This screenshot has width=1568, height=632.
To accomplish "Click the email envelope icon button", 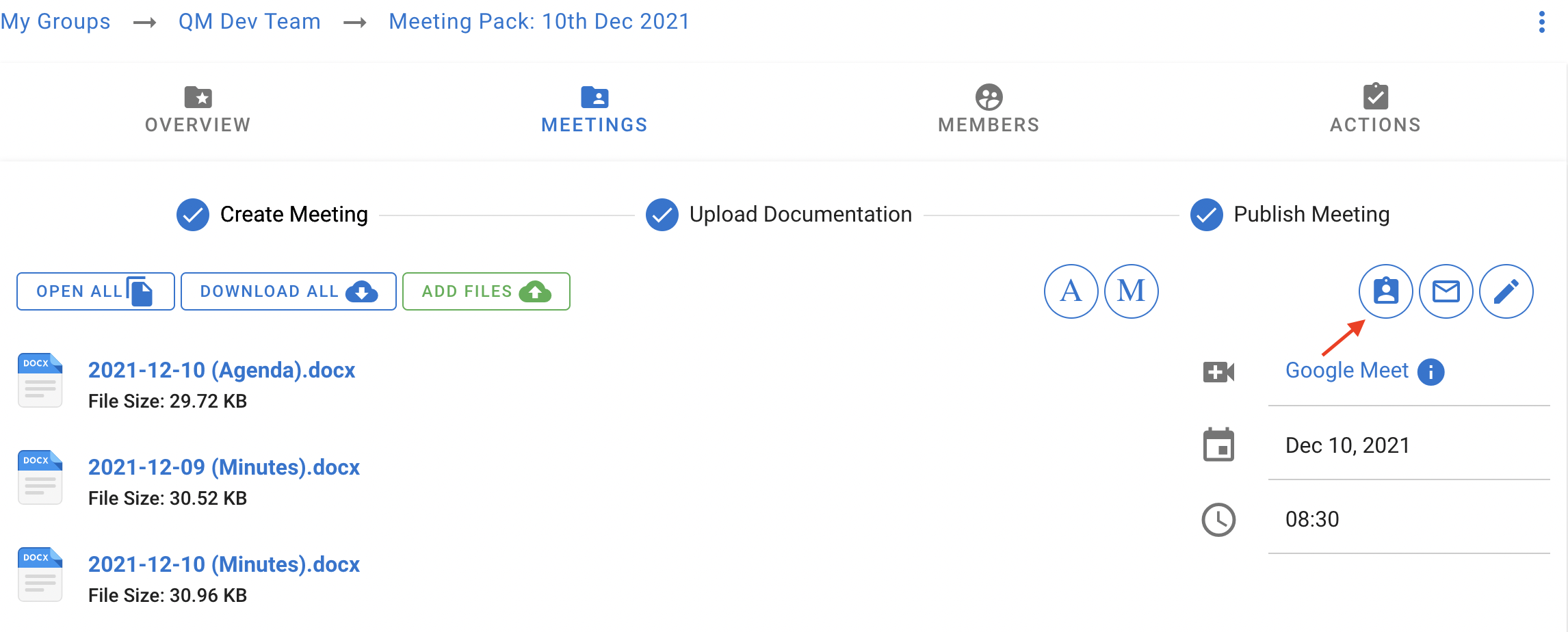I will [x=1446, y=291].
